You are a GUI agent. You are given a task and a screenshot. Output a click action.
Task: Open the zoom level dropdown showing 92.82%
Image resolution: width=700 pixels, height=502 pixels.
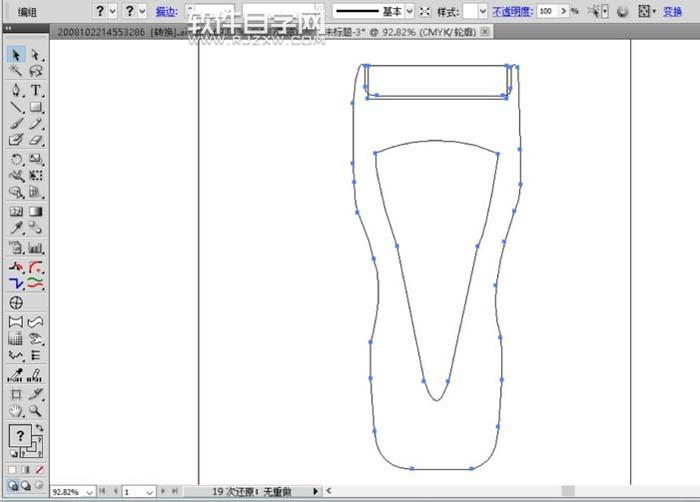pyautogui.click(x=88, y=492)
